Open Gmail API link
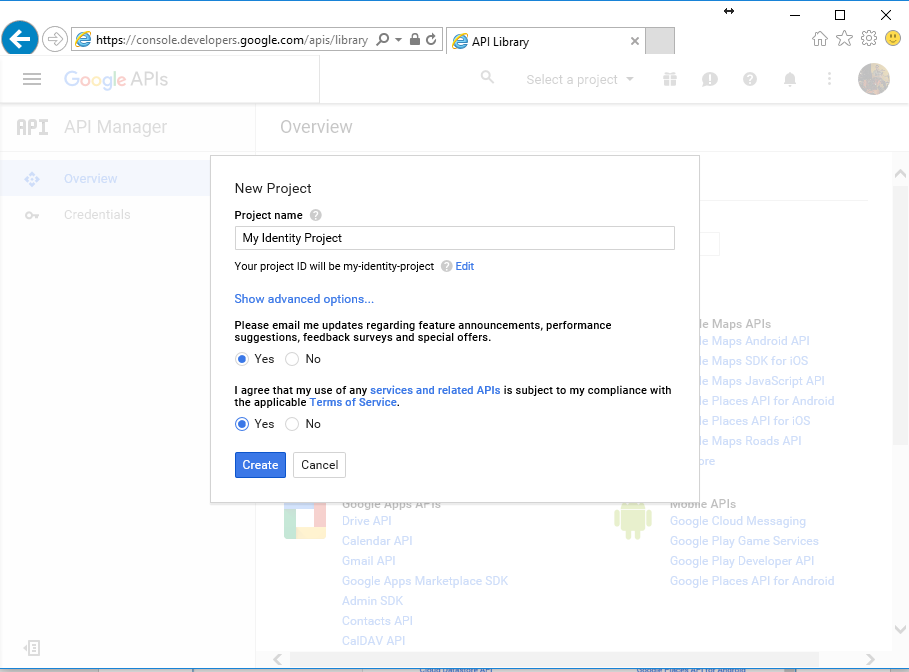 point(369,561)
